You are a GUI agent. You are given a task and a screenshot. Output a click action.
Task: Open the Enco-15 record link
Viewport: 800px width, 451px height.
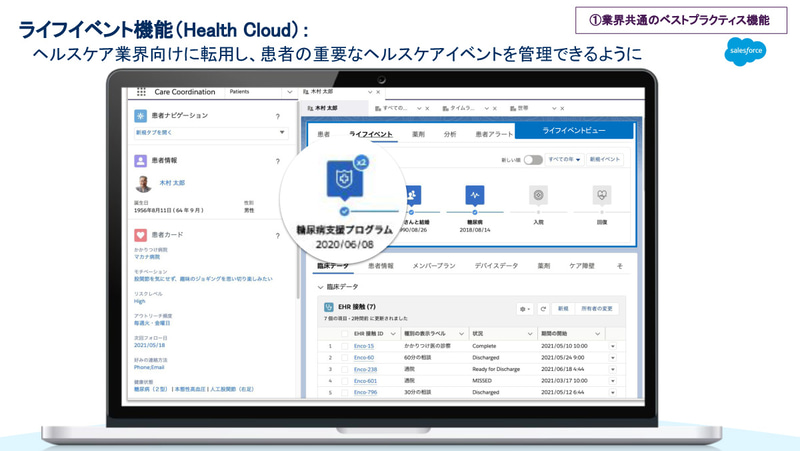(364, 346)
